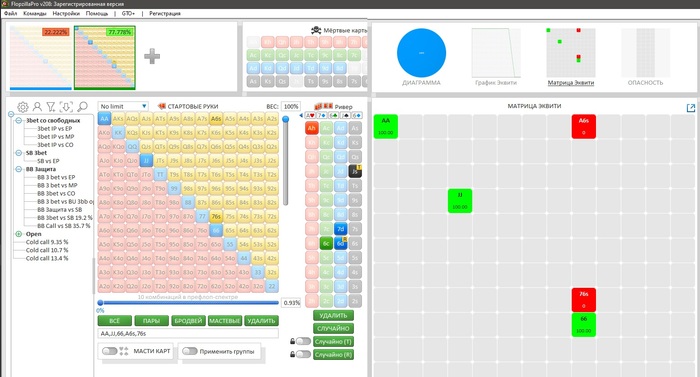Click the skull dead cards icon
This screenshot has width=700, height=377.
(x=316, y=30)
